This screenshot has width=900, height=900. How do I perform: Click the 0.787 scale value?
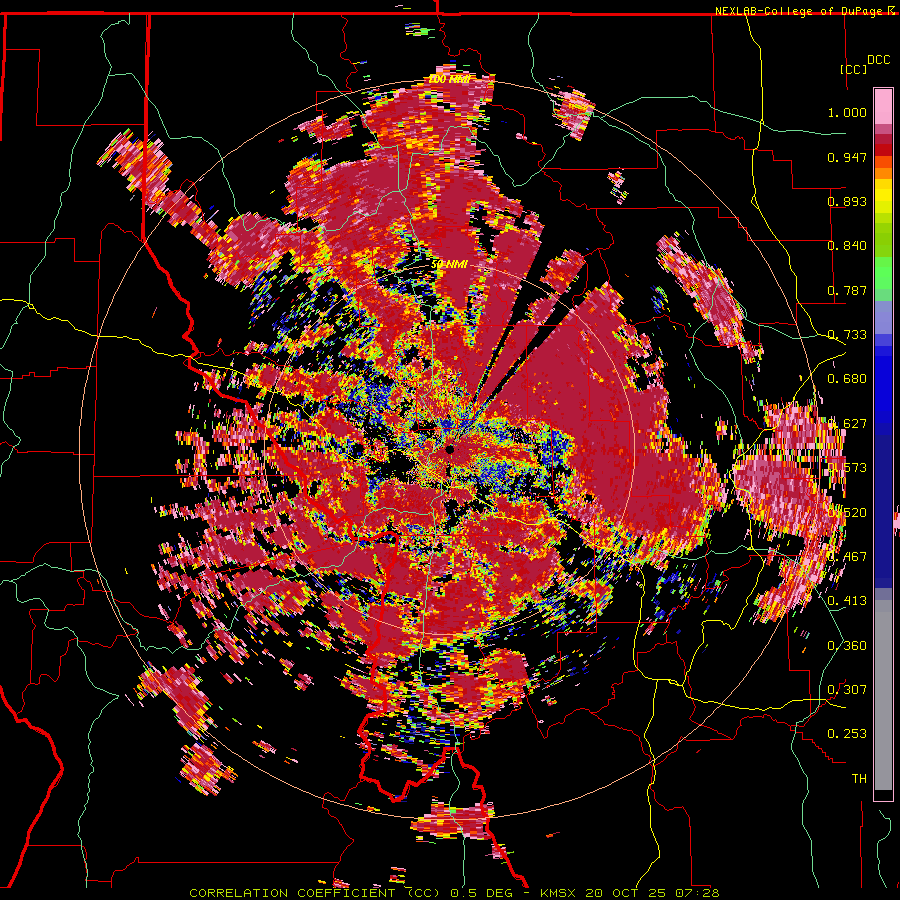847,290
